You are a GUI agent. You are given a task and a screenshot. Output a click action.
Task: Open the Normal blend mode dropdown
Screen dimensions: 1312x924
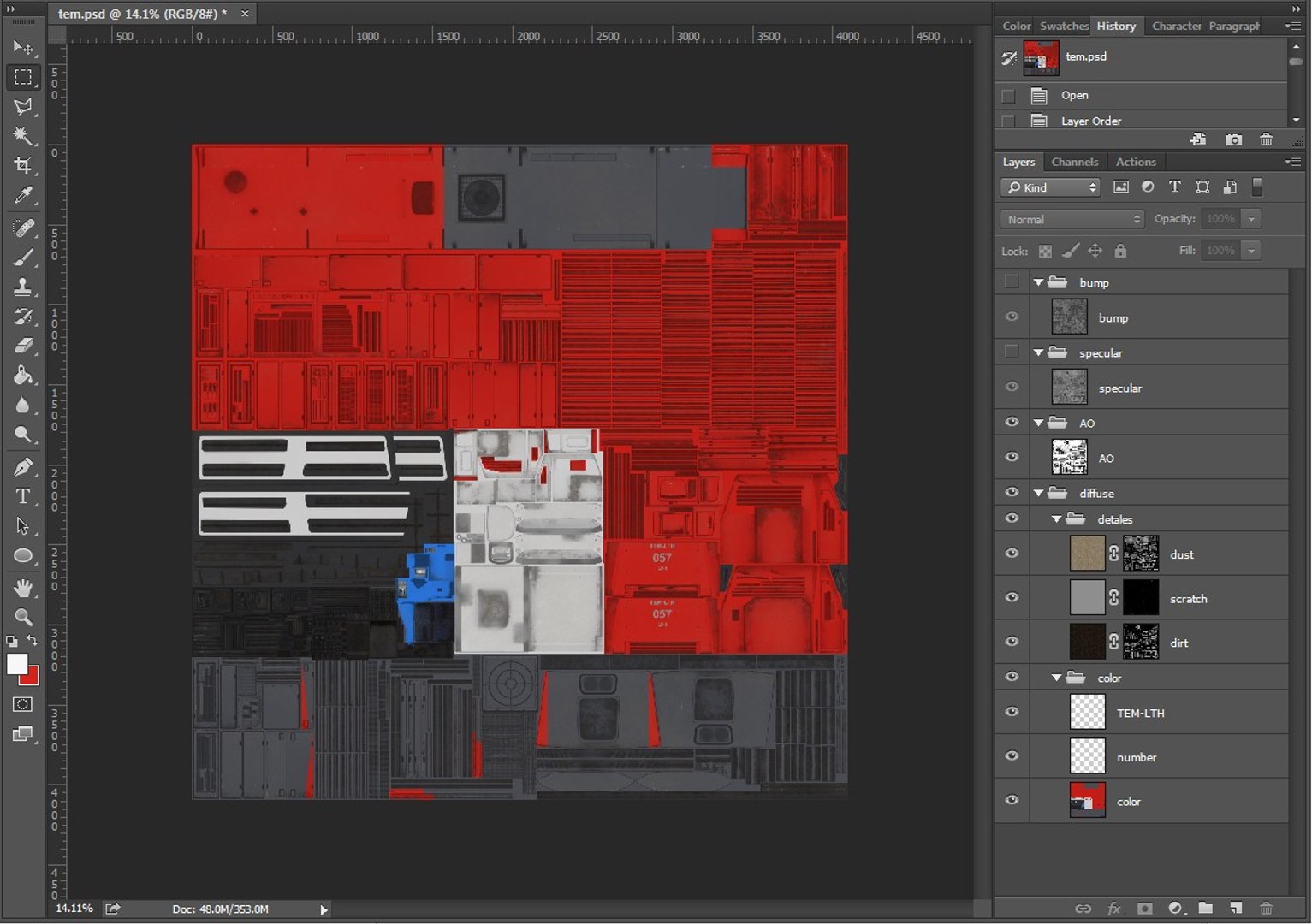1072,219
